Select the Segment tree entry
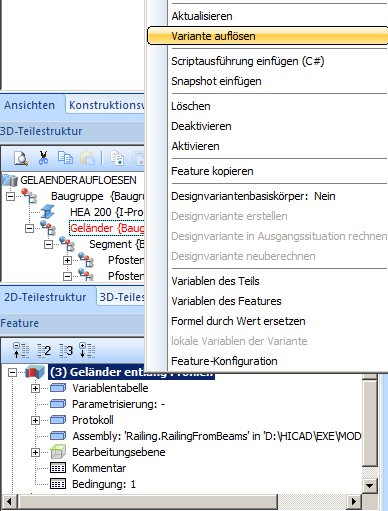The height and width of the screenshot is (511, 388). (117, 244)
